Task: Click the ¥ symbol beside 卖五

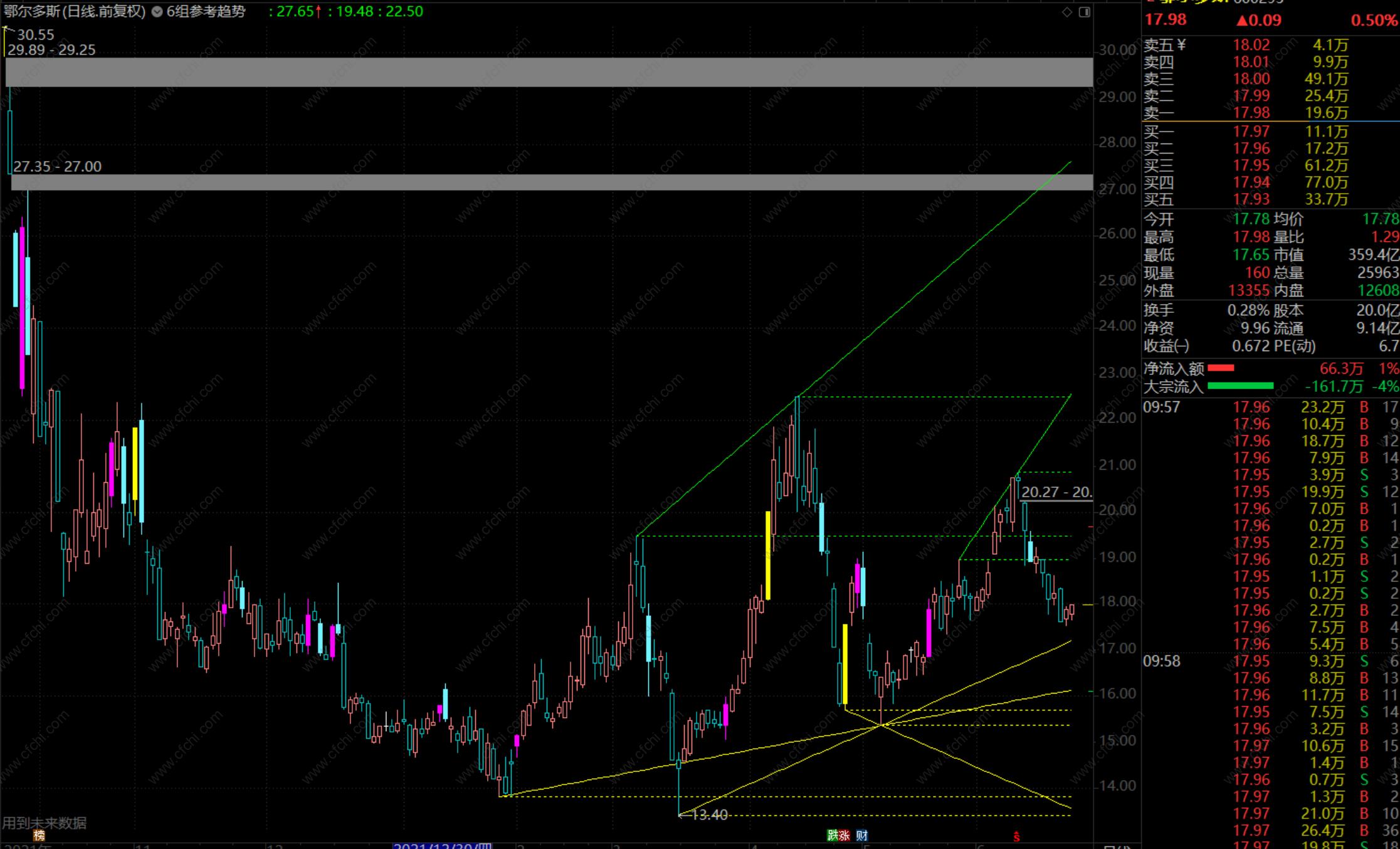Action: (1181, 45)
